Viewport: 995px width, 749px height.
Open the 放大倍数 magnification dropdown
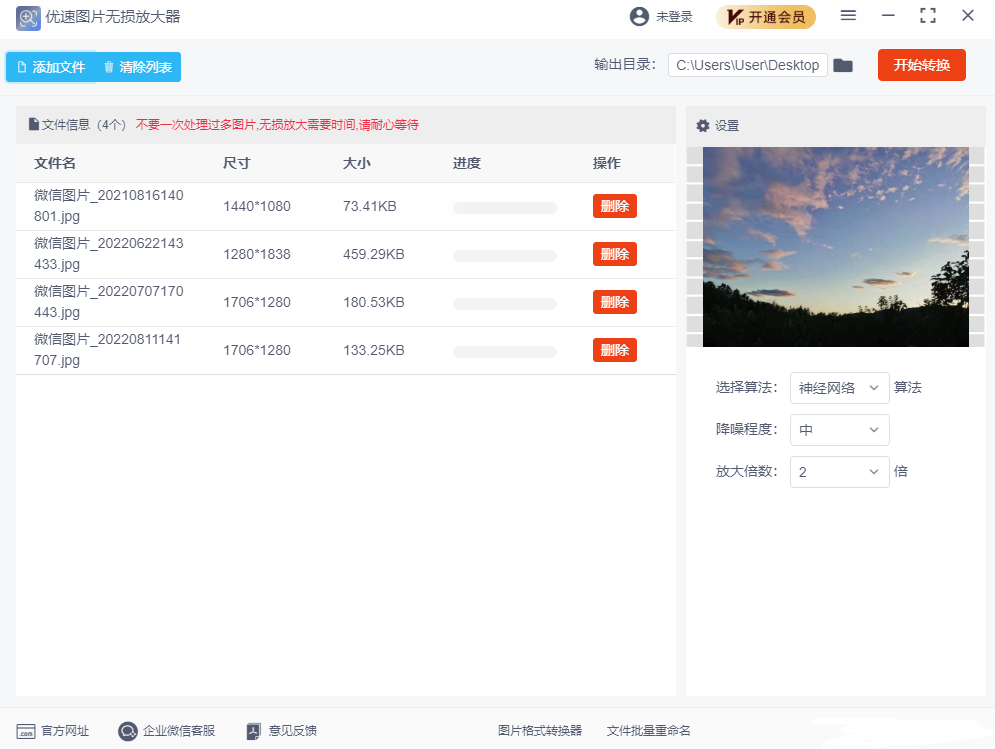pos(839,471)
